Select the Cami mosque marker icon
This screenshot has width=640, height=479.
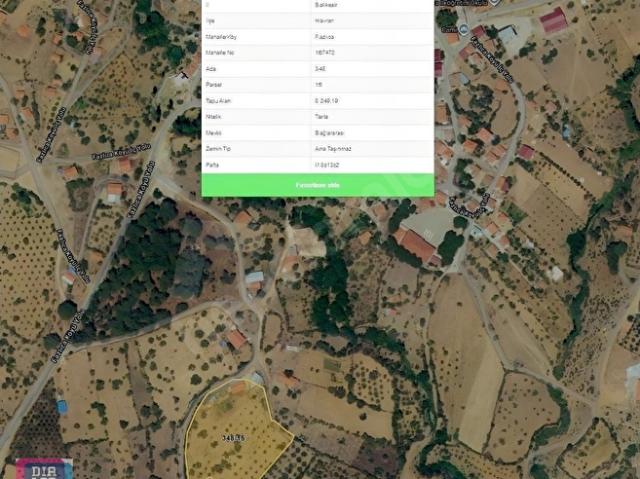(463, 29)
